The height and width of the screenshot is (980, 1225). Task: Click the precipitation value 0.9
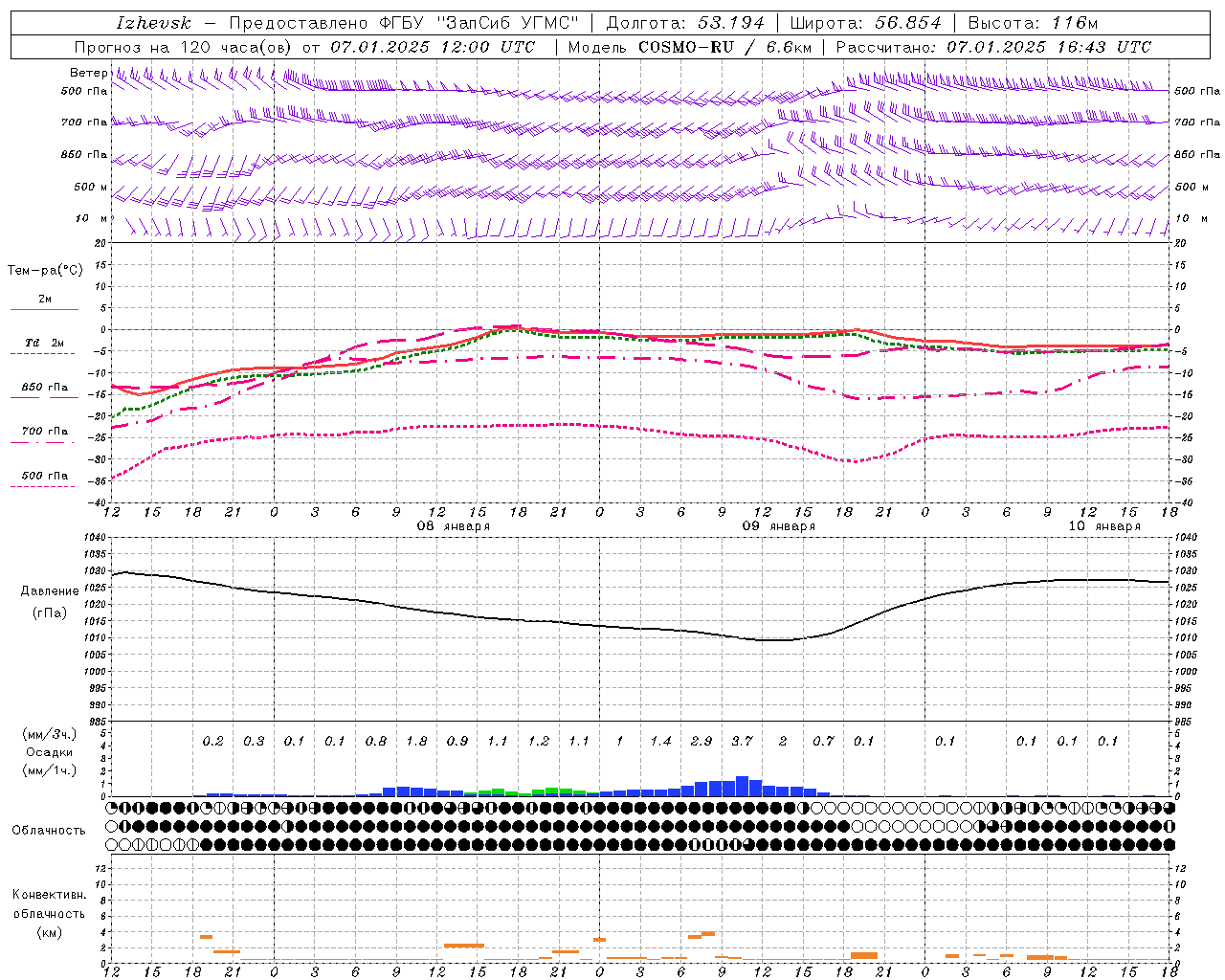457,741
